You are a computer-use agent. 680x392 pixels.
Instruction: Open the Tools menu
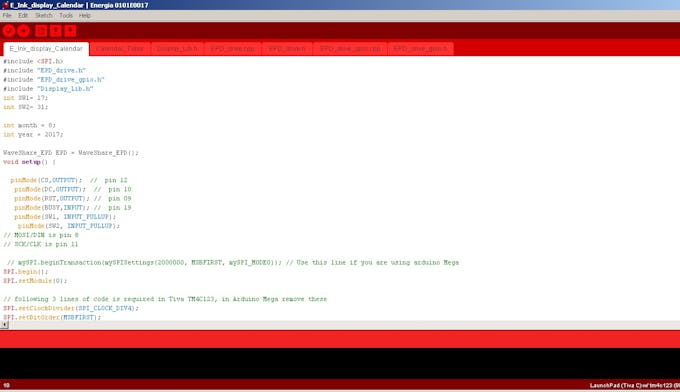pos(66,16)
